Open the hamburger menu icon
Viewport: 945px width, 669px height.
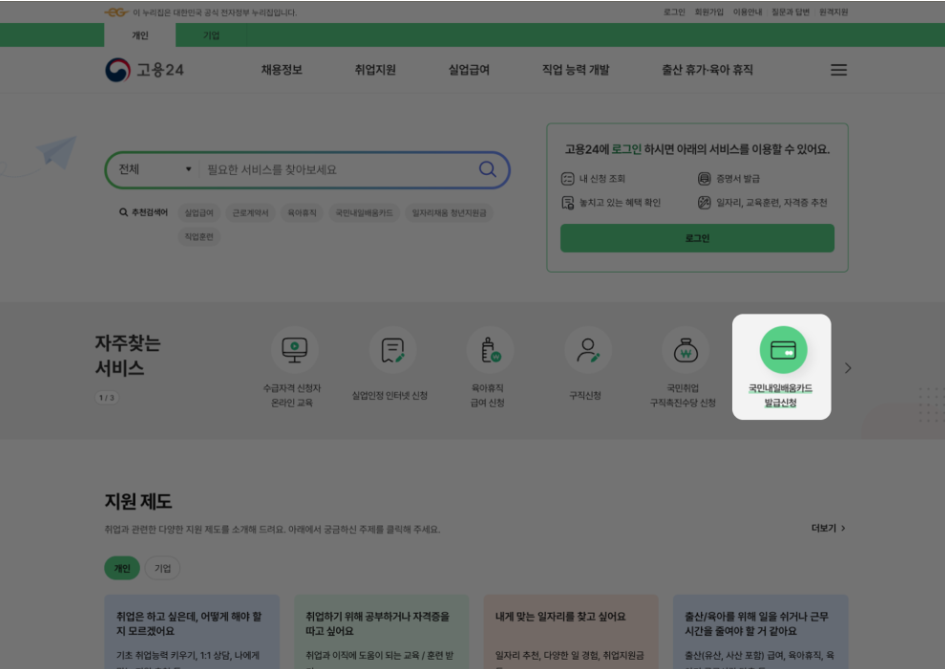coord(838,70)
